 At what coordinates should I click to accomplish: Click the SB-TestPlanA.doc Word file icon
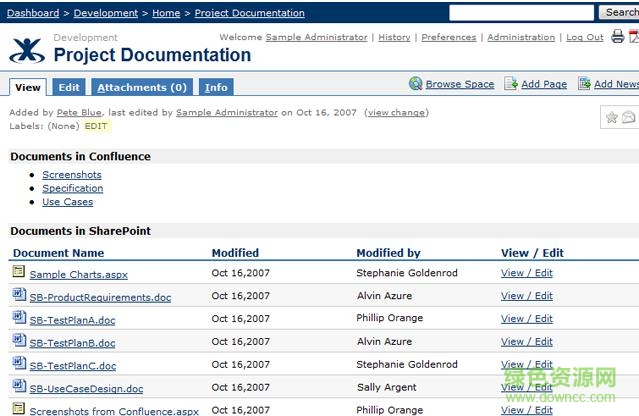coord(18,318)
